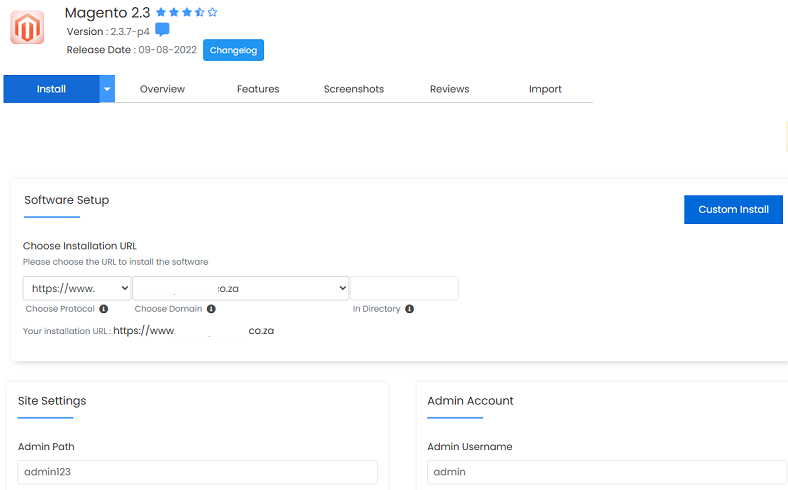The height and width of the screenshot is (490, 788).
Task: Click the Admin Username field
Action: click(605, 472)
